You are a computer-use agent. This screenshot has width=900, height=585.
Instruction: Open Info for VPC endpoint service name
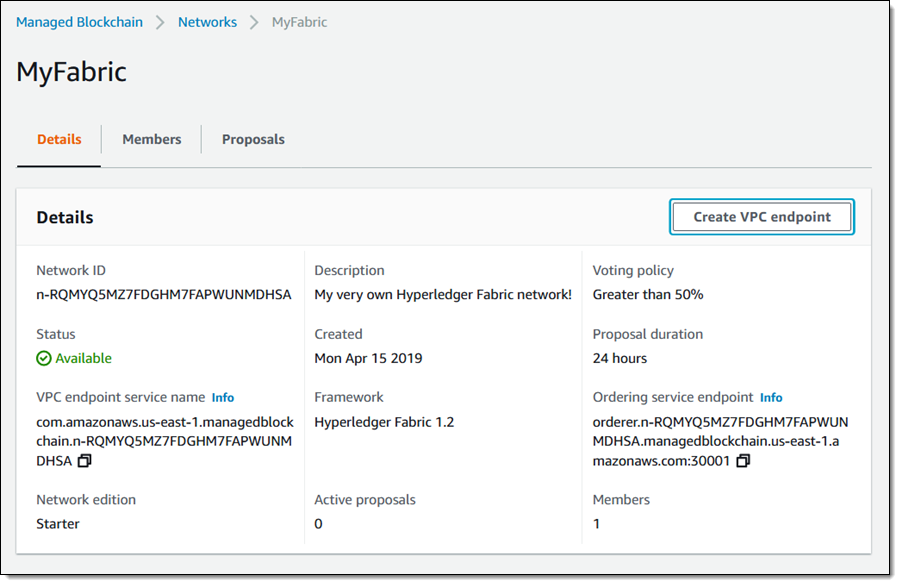pos(223,397)
